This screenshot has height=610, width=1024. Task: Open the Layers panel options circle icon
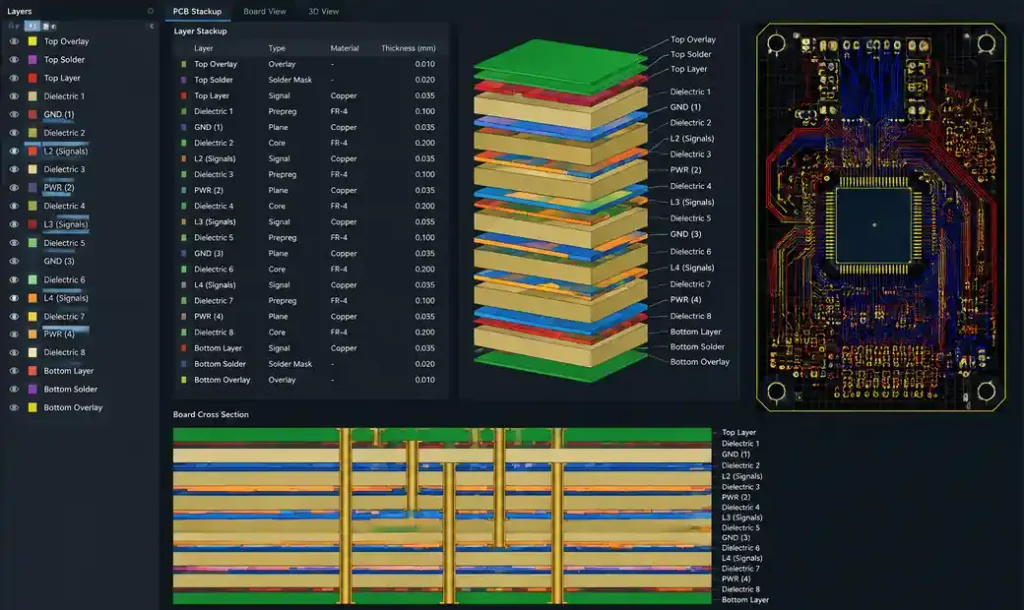(x=150, y=11)
